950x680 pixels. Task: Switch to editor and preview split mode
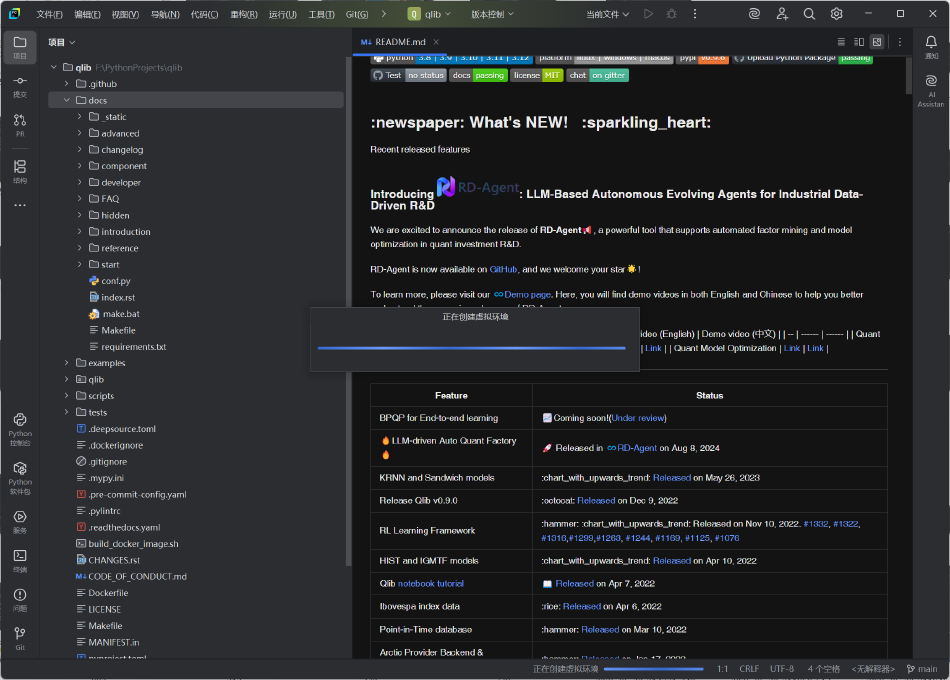tap(859, 42)
